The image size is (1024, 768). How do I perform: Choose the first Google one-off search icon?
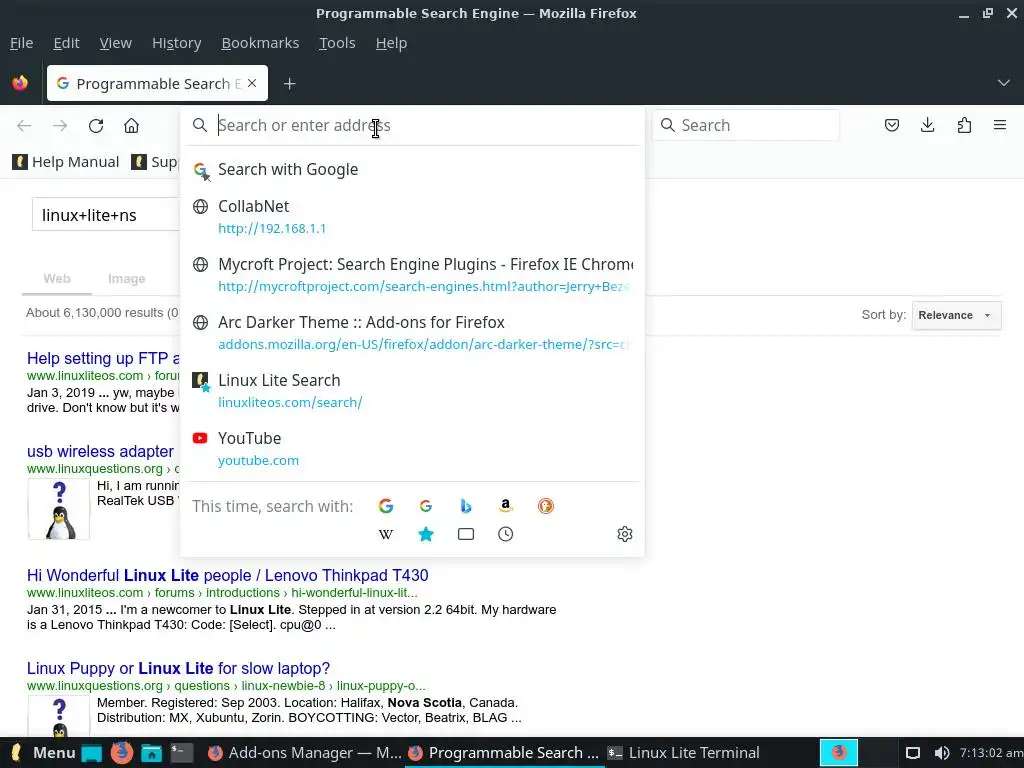tap(386, 505)
